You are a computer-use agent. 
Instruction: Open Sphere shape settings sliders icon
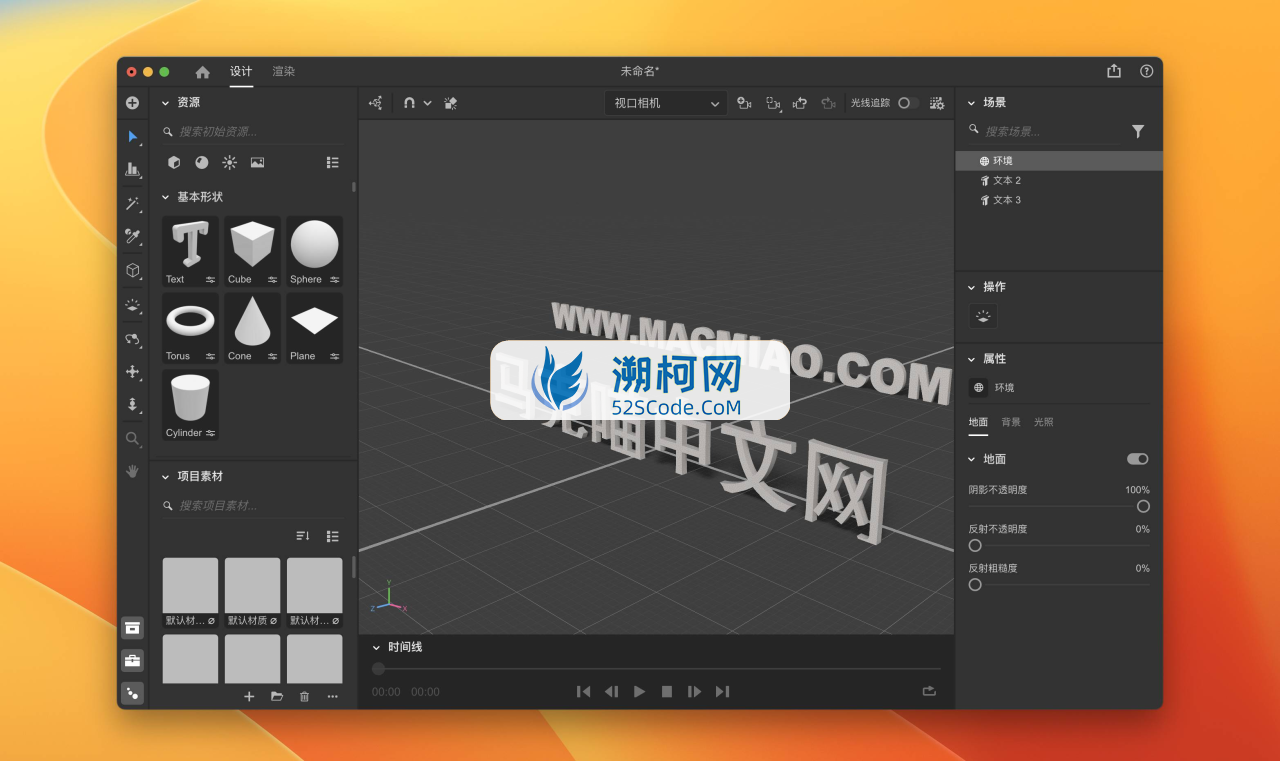[335, 280]
